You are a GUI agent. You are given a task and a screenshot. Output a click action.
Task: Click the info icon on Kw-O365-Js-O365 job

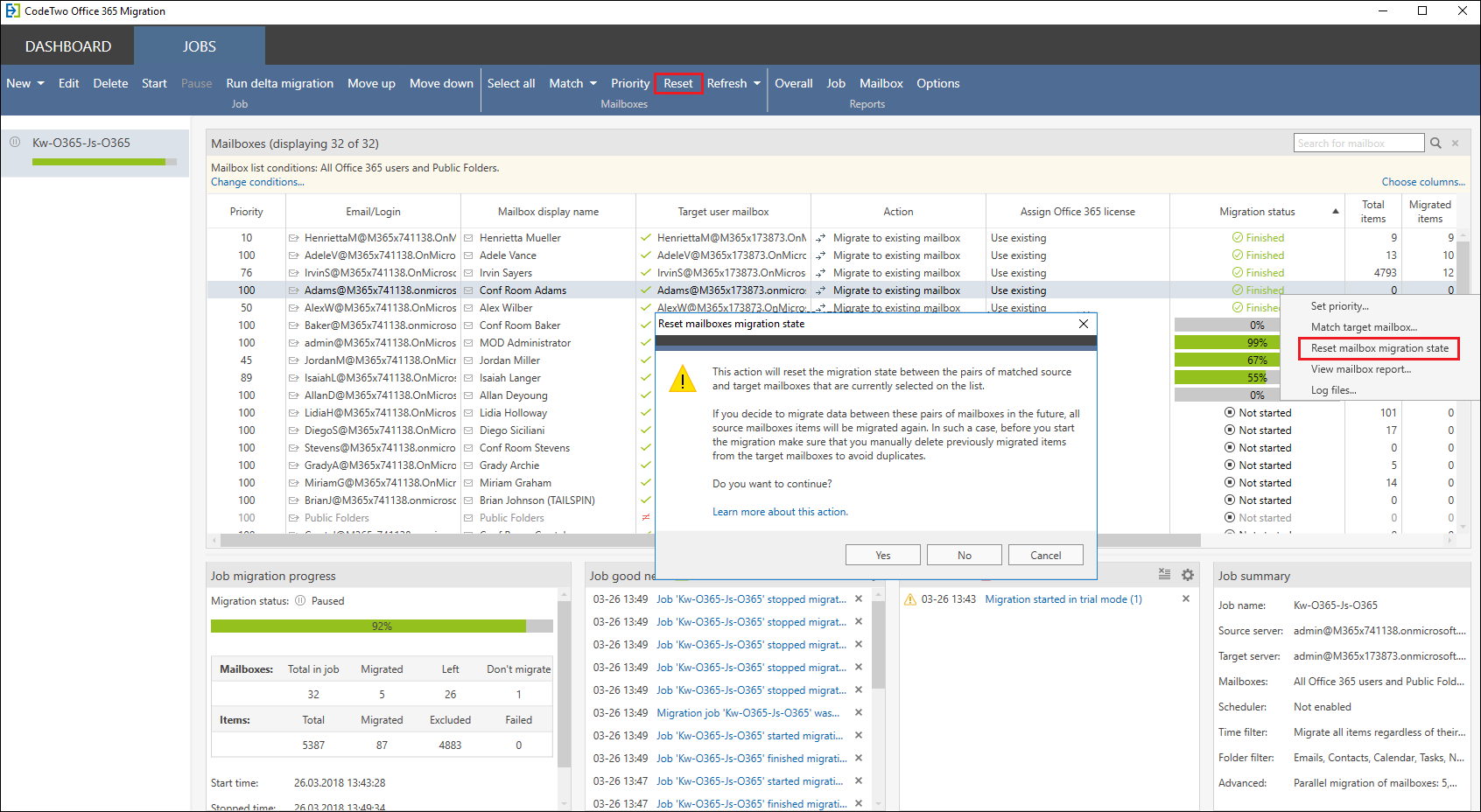point(15,142)
